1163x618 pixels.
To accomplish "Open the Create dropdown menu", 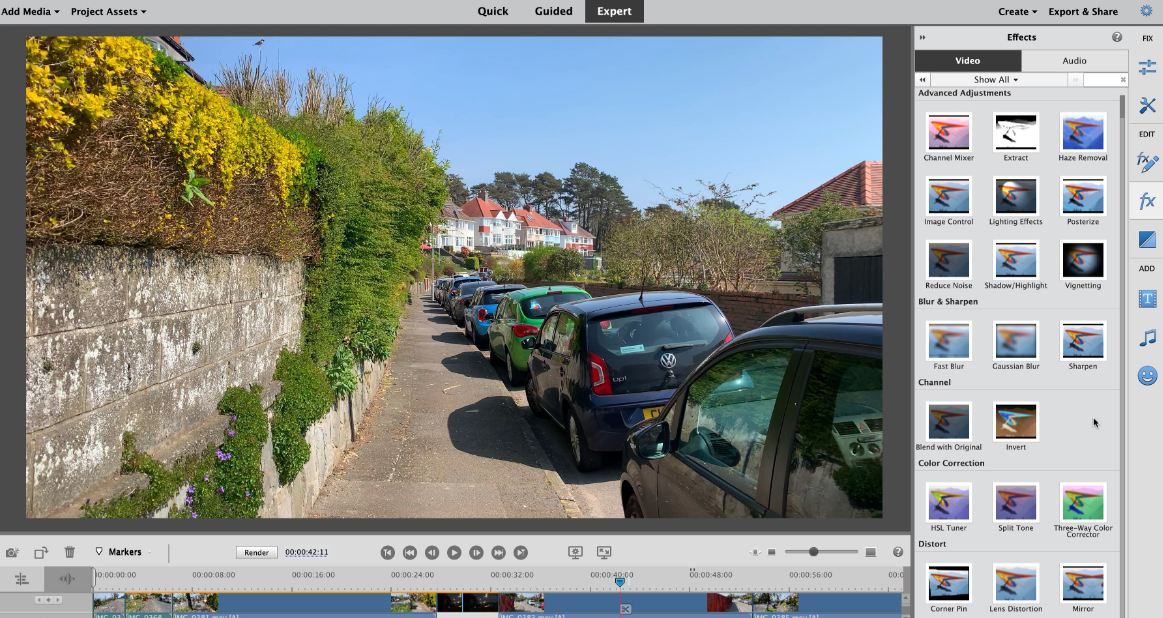I will pos(1018,11).
